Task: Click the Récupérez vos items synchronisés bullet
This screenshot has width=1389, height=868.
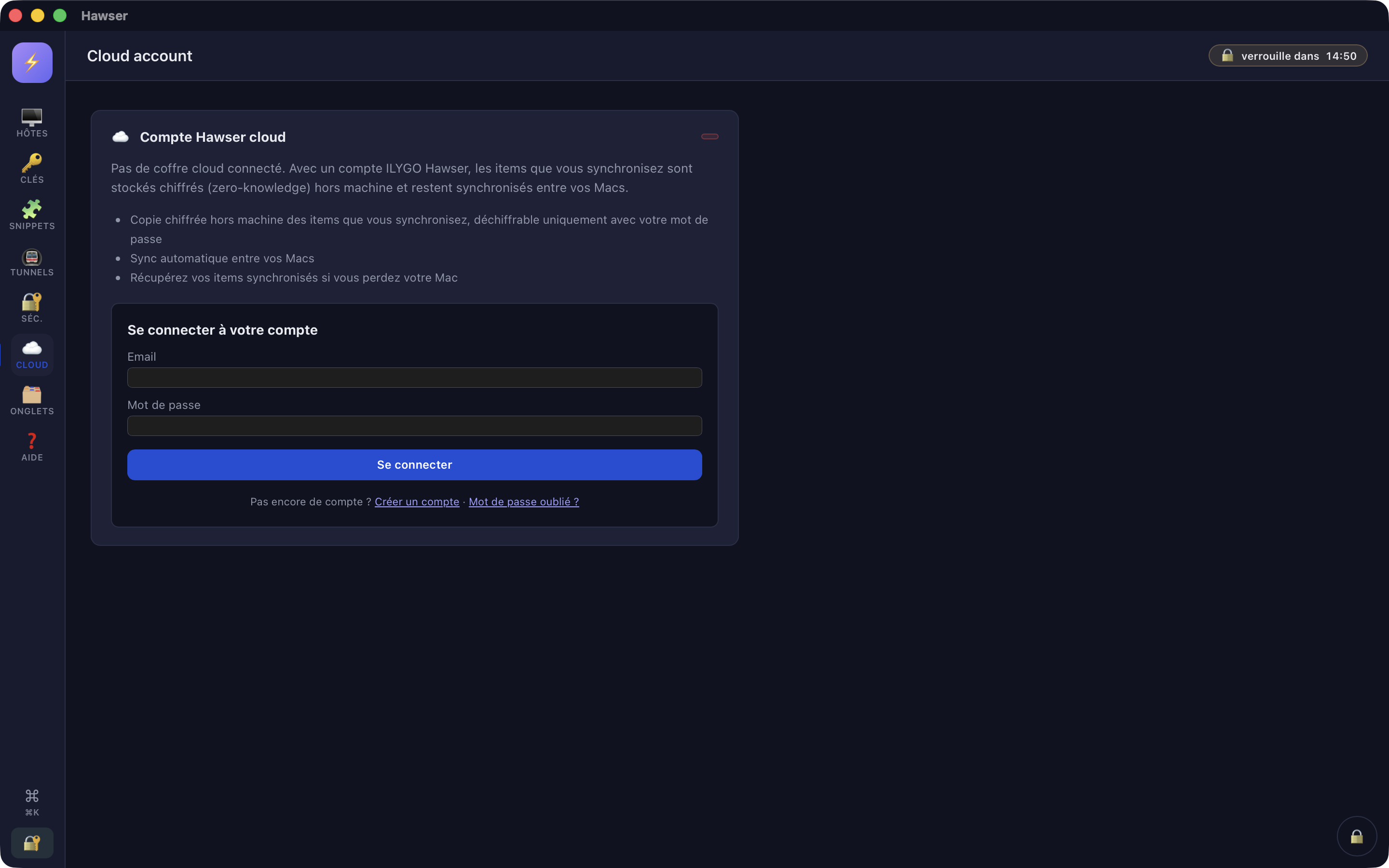Action: pos(294,278)
